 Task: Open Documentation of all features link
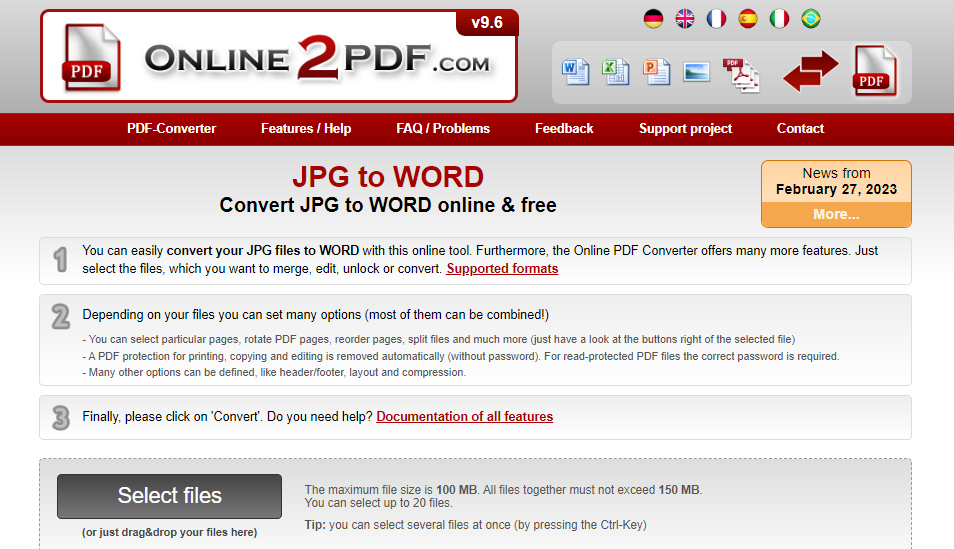pos(464,416)
